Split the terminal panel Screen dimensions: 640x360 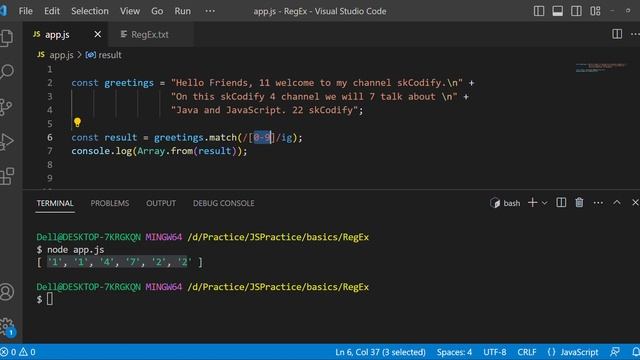pyautogui.click(x=561, y=202)
